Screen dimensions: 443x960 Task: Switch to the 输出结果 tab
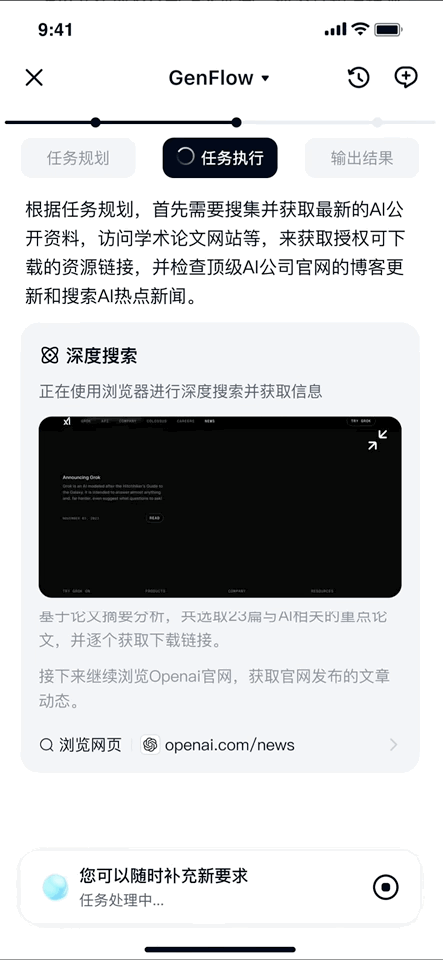pos(362,158)
